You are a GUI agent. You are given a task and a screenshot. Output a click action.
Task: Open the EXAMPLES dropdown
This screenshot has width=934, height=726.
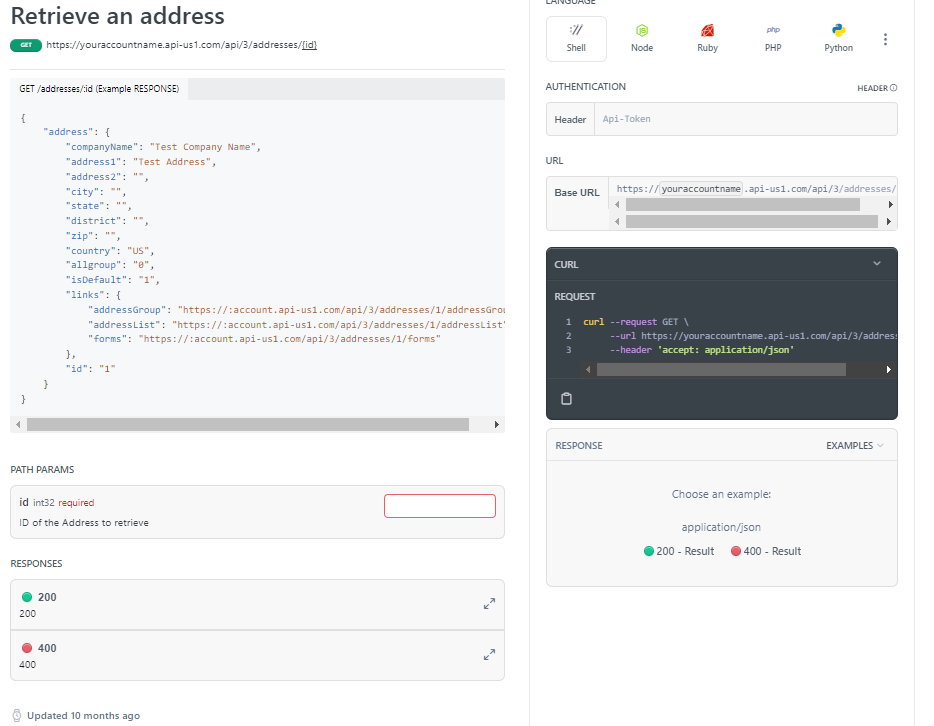click(x=855, y=445)
